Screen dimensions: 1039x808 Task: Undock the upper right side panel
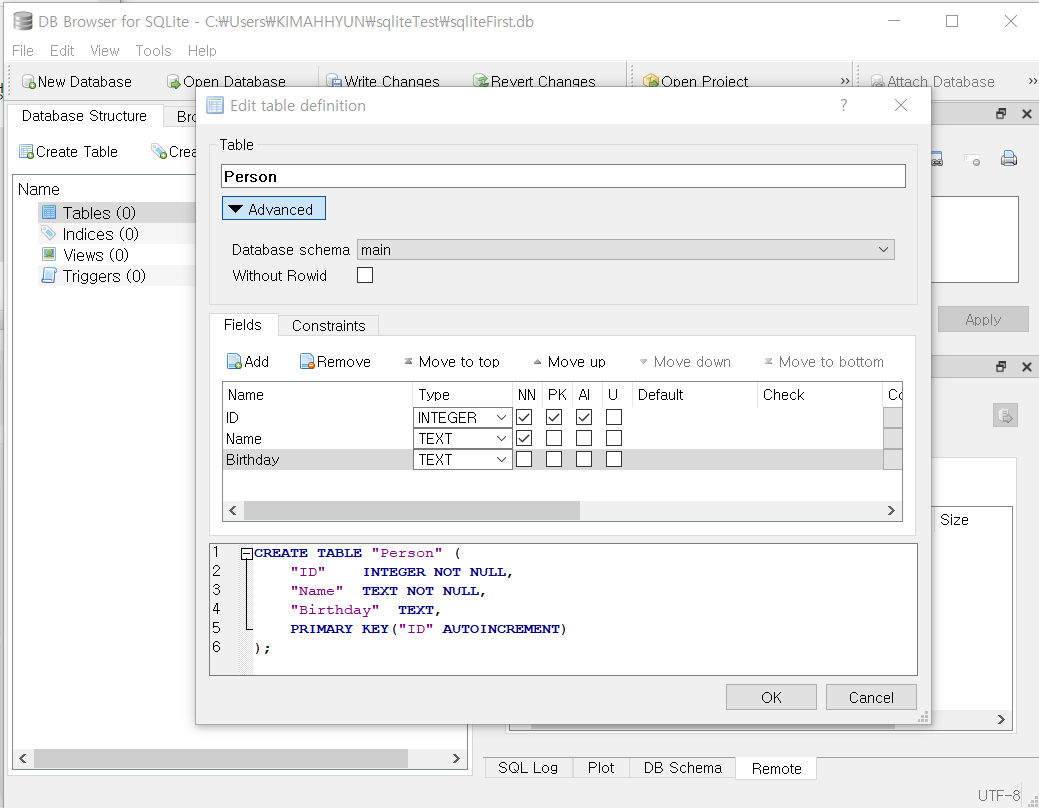(x=1001, y=114)
